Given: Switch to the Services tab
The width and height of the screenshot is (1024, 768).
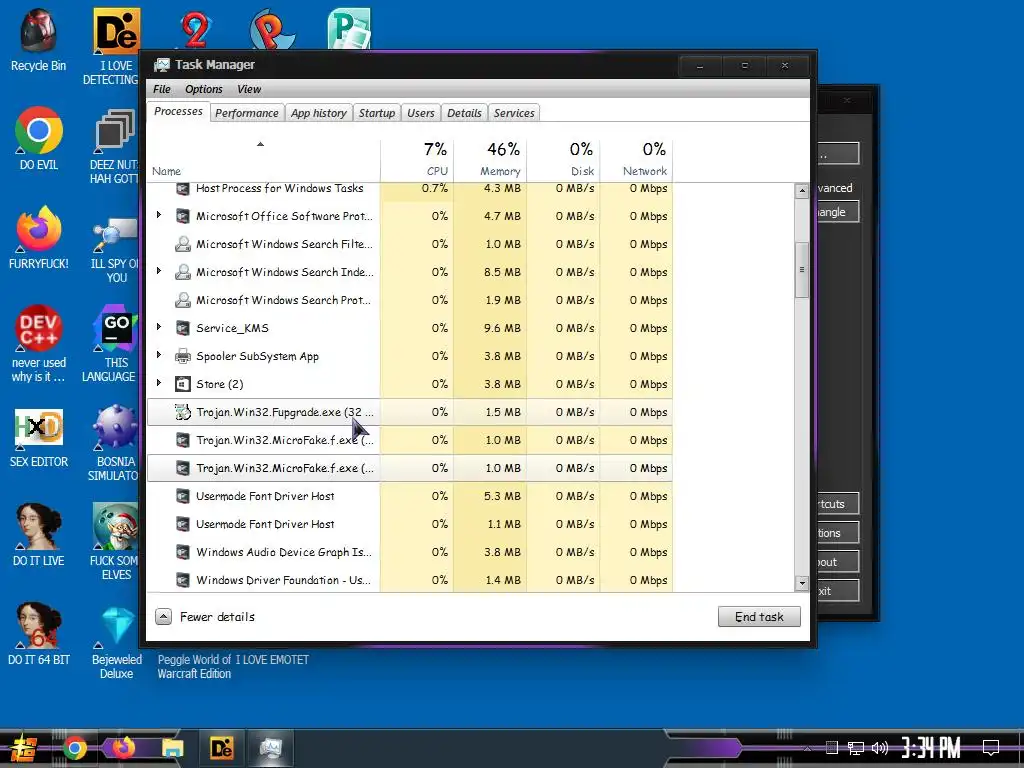Looking at the screenshot, I should (514, 113).
